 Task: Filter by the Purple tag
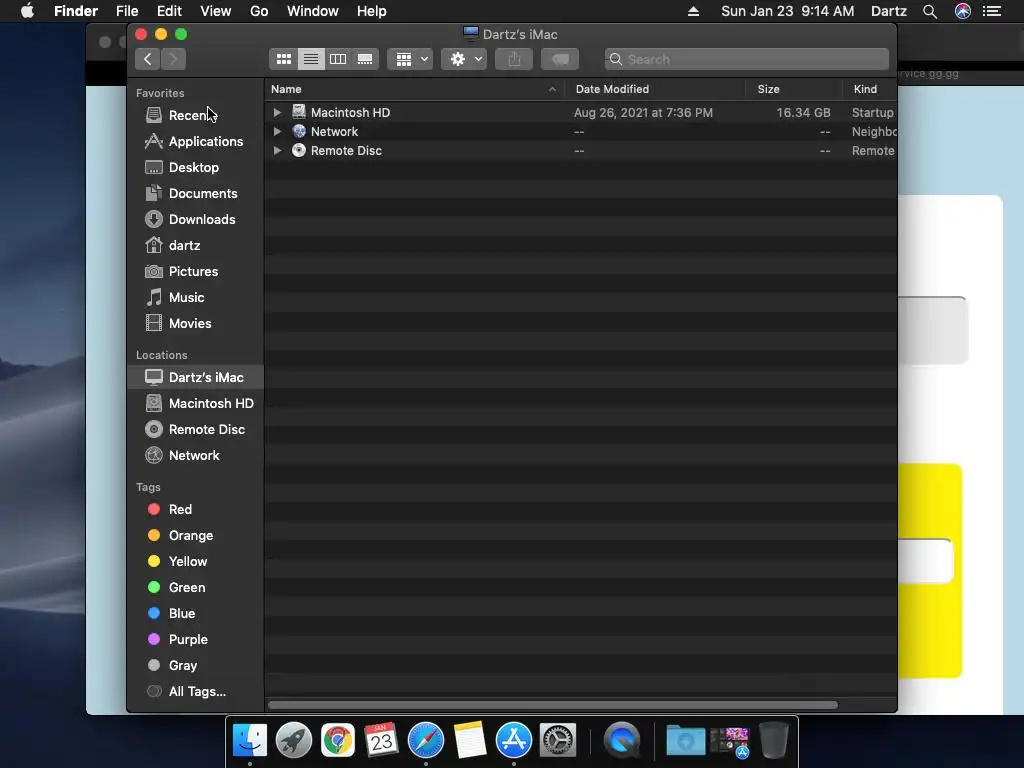(x=195, y=639)
